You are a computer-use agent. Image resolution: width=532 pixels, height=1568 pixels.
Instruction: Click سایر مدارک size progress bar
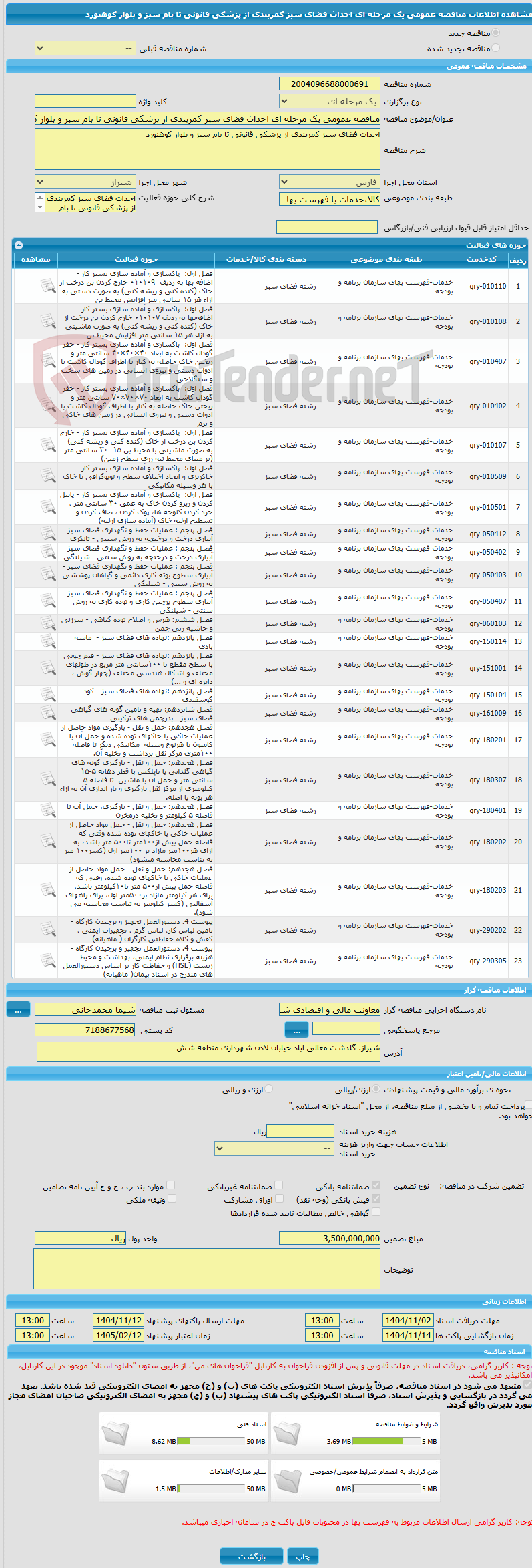[211, 1488]
